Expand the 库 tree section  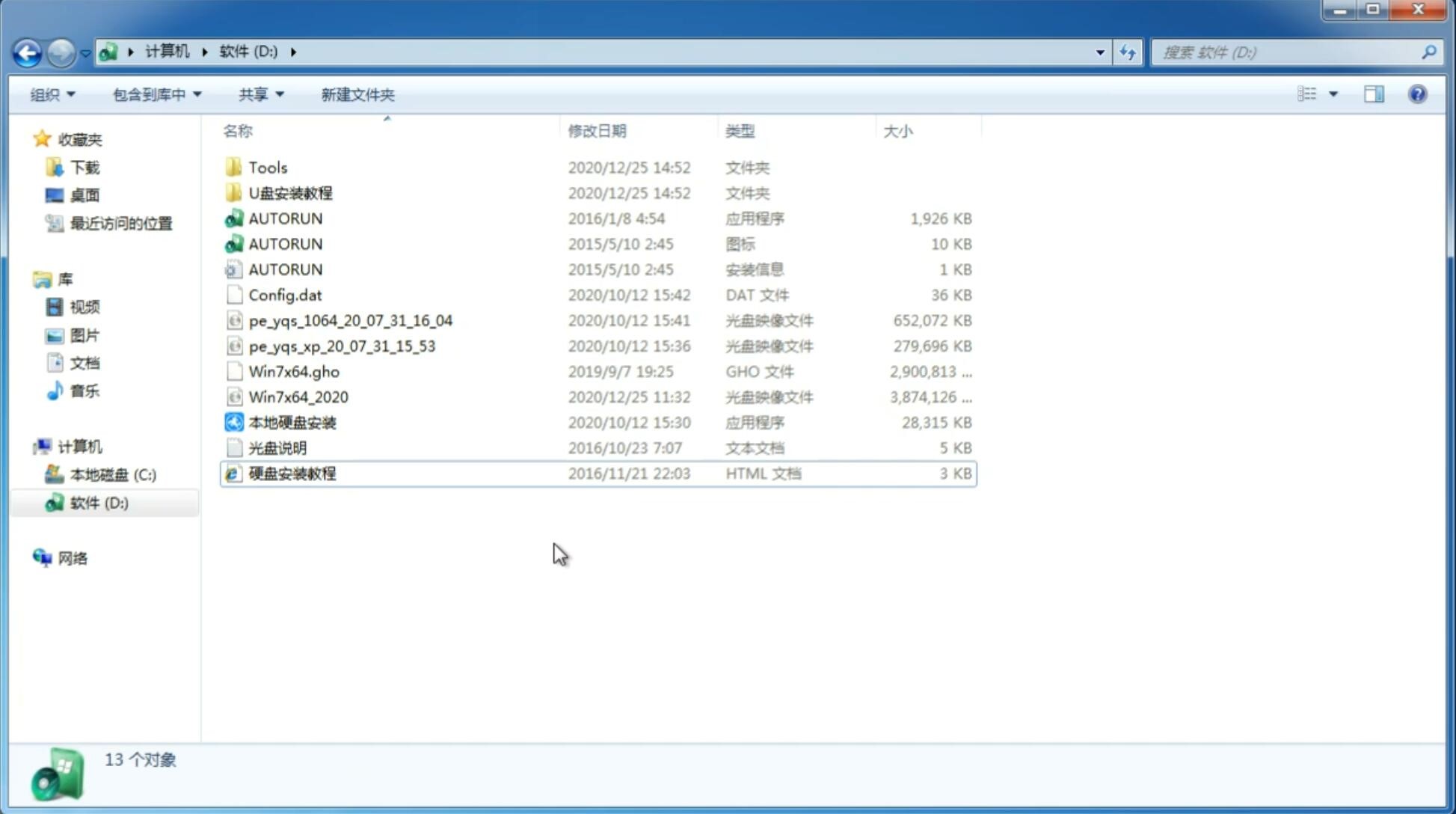coord(29,278)
